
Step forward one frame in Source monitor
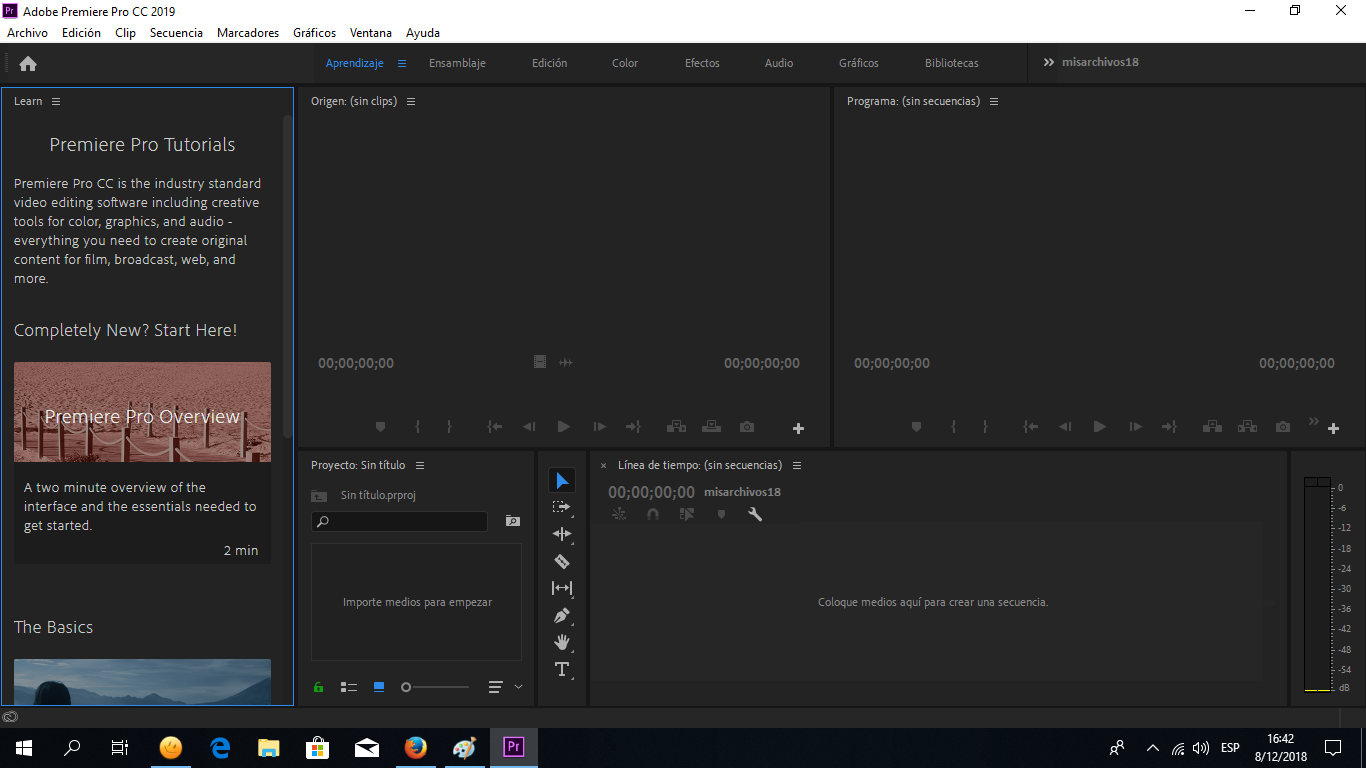[599, 427]
